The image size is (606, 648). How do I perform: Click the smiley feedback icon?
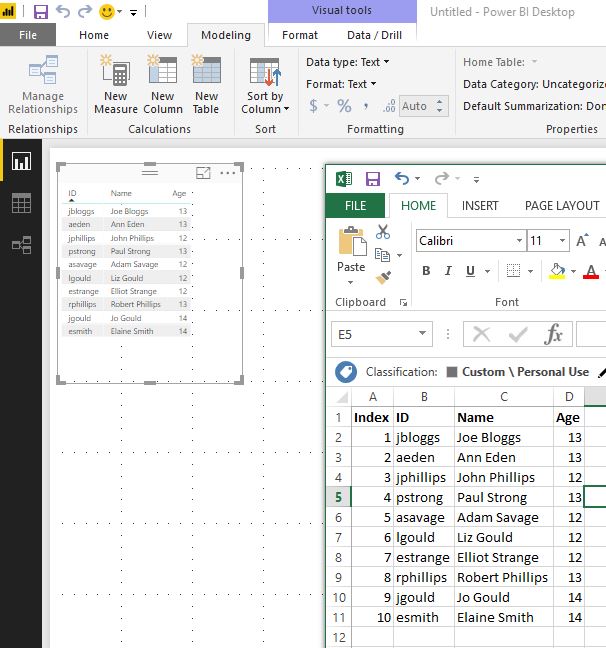(x=107, y=12)
